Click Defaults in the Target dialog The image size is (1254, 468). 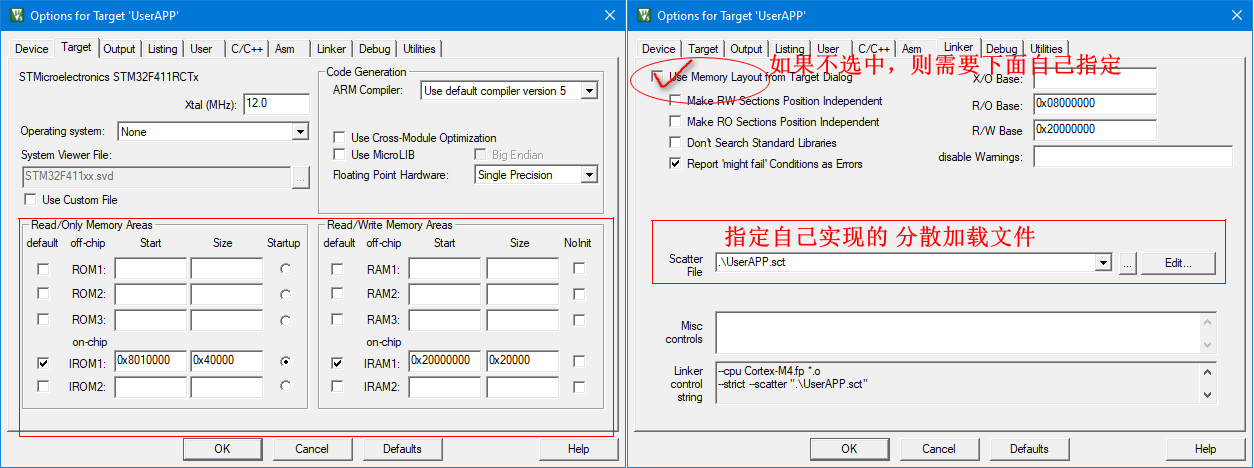pyautogui.click(x=402, y=449)
